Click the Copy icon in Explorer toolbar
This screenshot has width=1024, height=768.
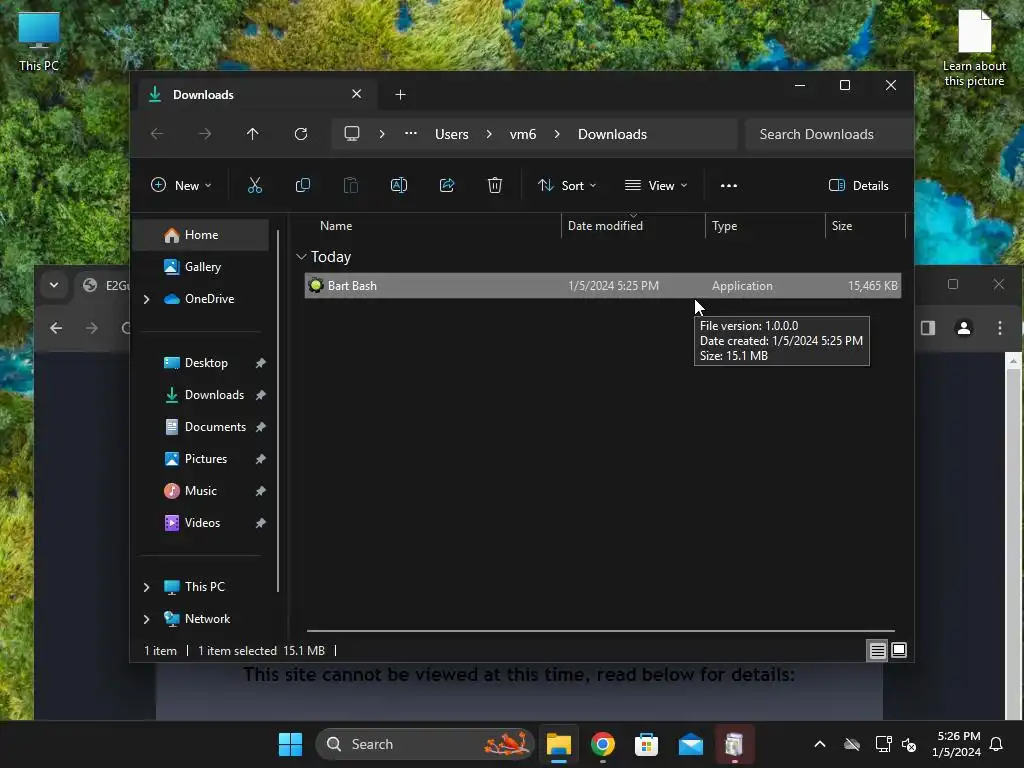pyautogui.click(x=302, y=185)
